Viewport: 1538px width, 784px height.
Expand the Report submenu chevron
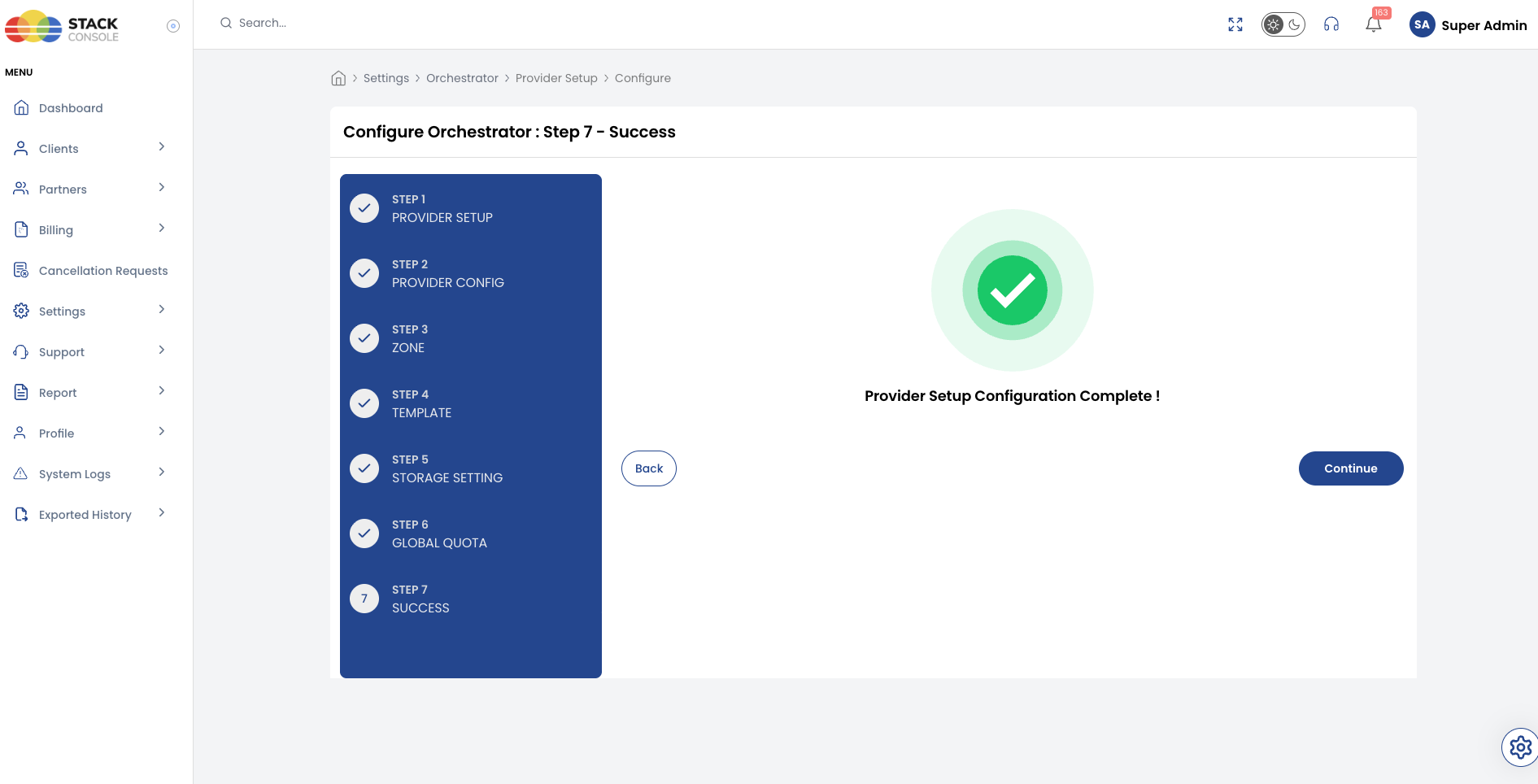click(162, 391)
